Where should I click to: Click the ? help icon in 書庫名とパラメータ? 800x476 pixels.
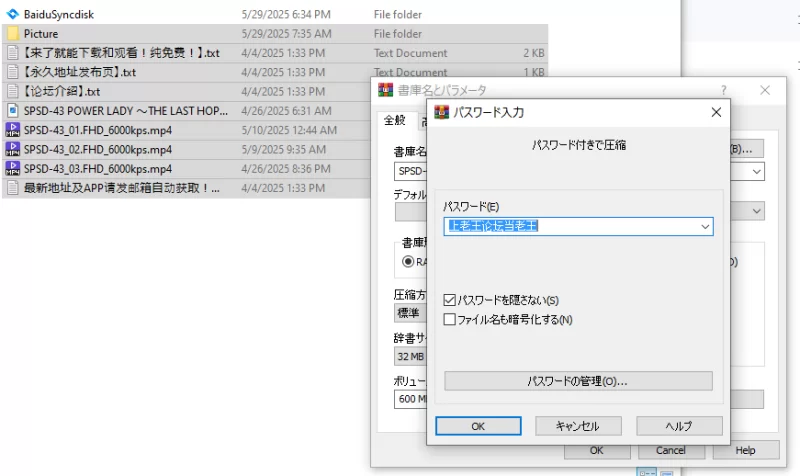click(723, 90)
